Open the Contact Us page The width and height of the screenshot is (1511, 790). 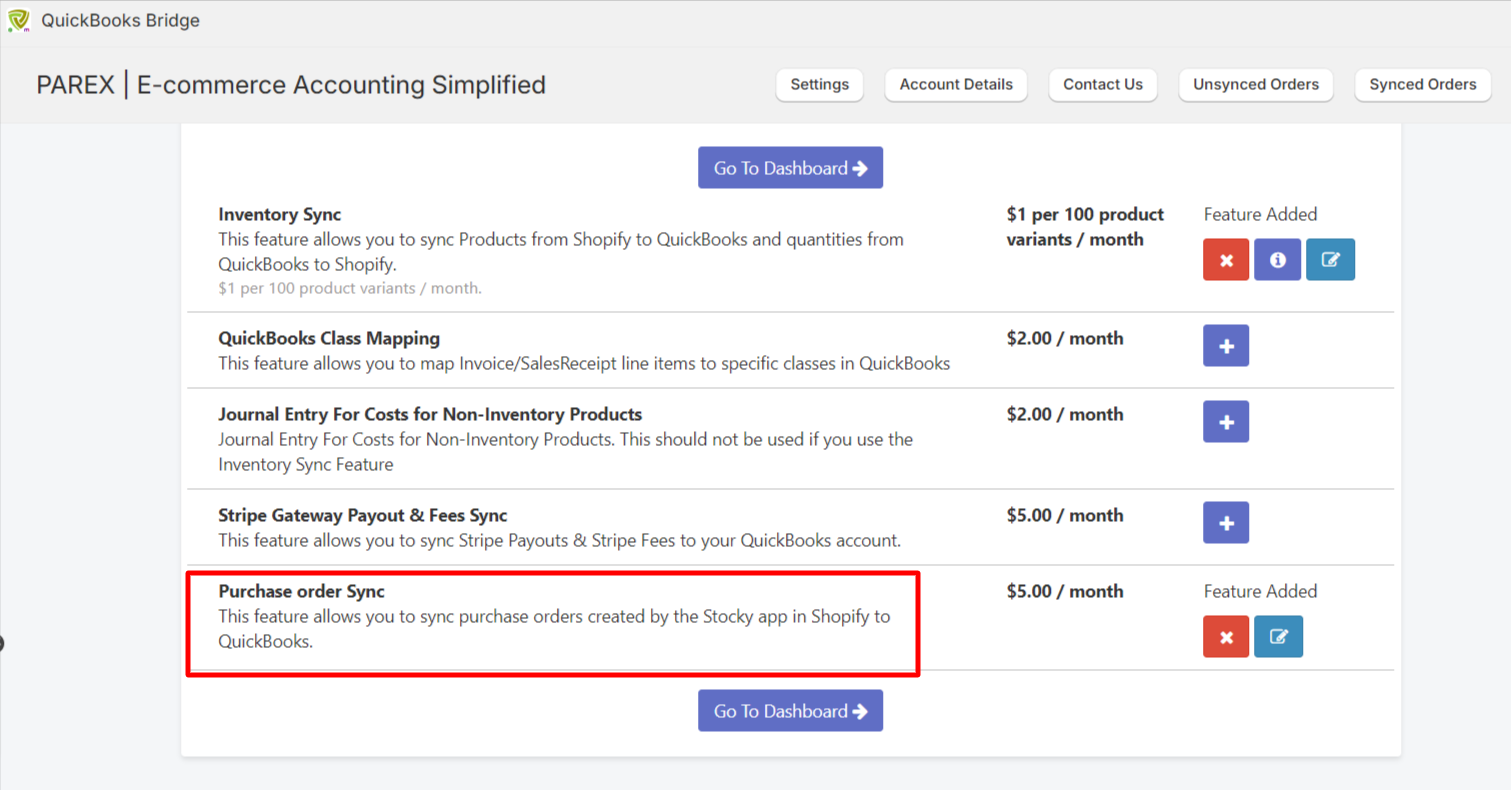[1102, 85]
